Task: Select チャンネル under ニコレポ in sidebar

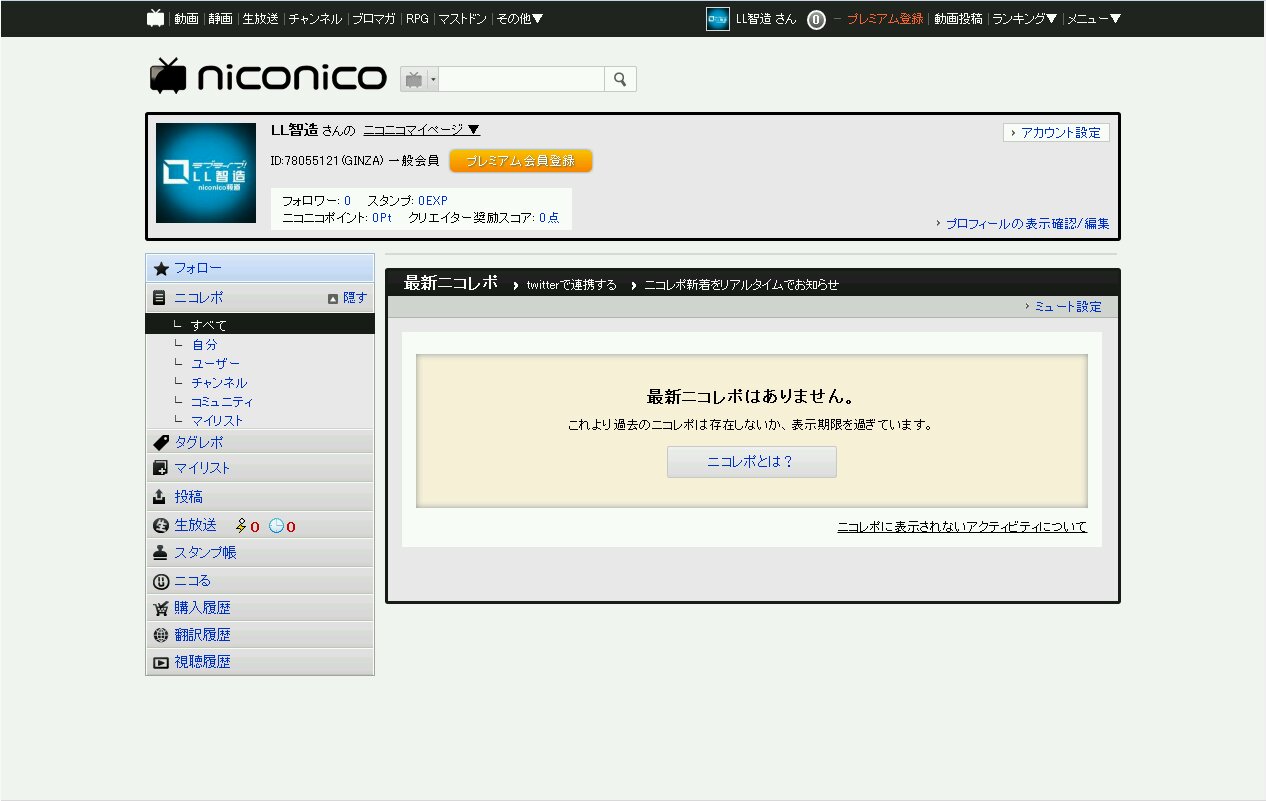Action: [x=219, y=382]
